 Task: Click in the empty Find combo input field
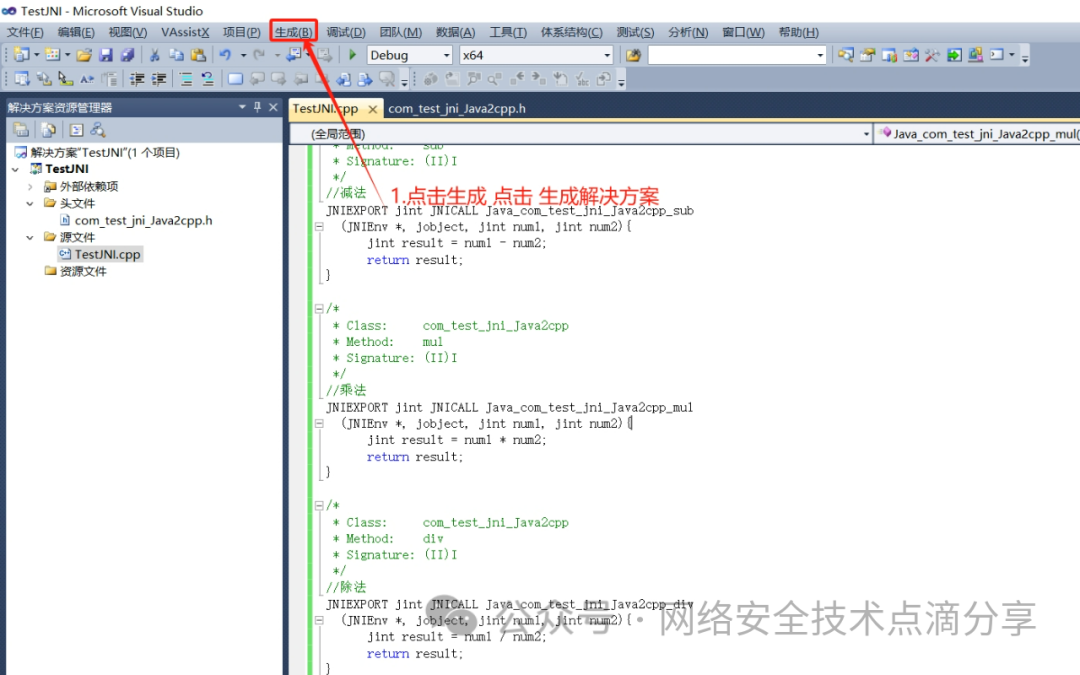click(731, 55)
